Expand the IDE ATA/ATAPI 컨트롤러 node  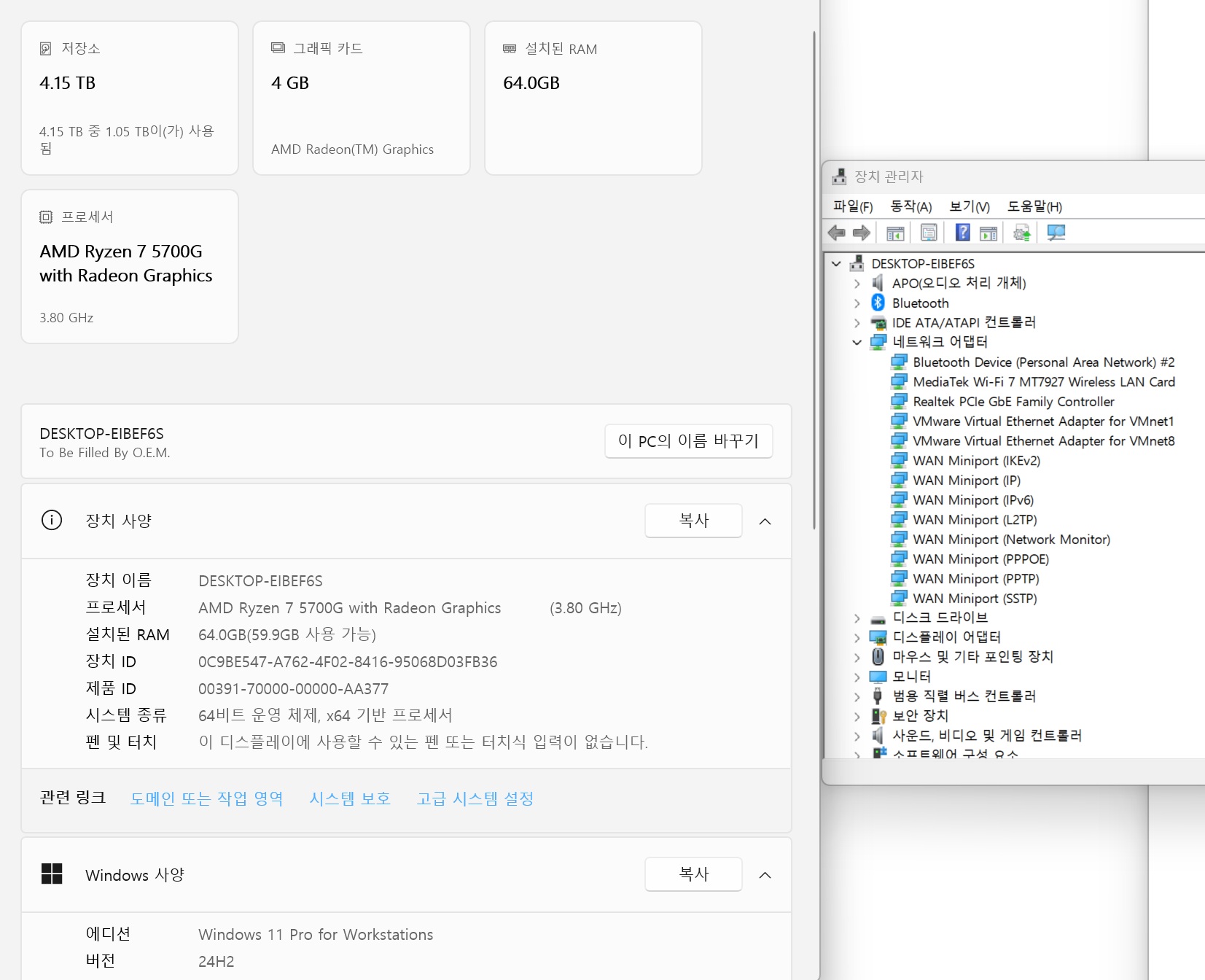tap(857, 322)
